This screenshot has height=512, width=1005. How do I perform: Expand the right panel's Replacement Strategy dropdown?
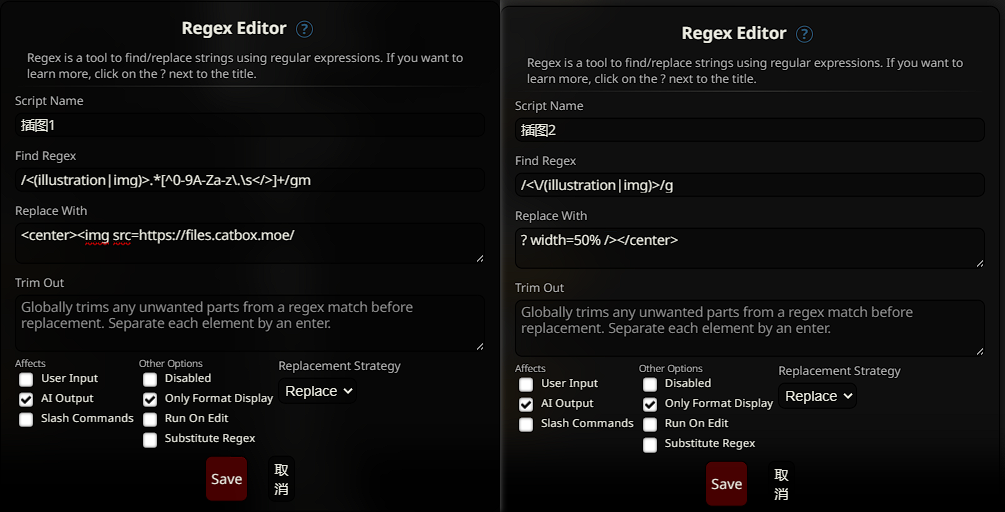(x=818, y=396)
